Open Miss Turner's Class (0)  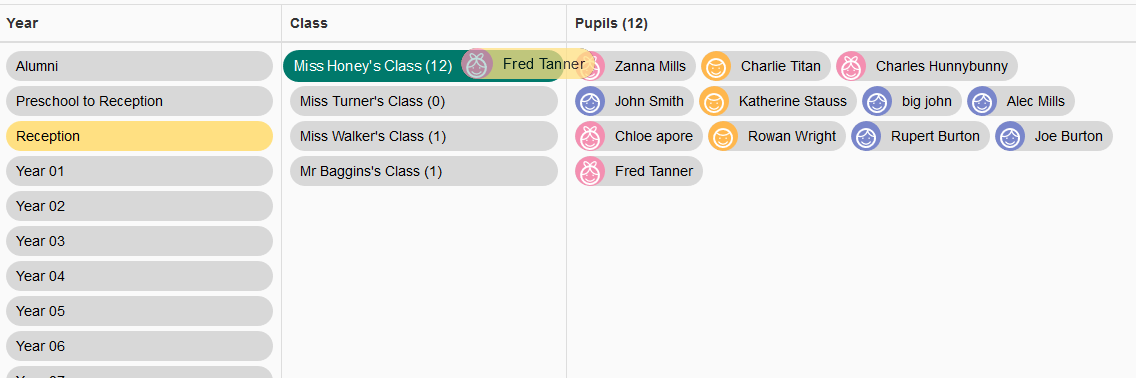tap(424, 101)
